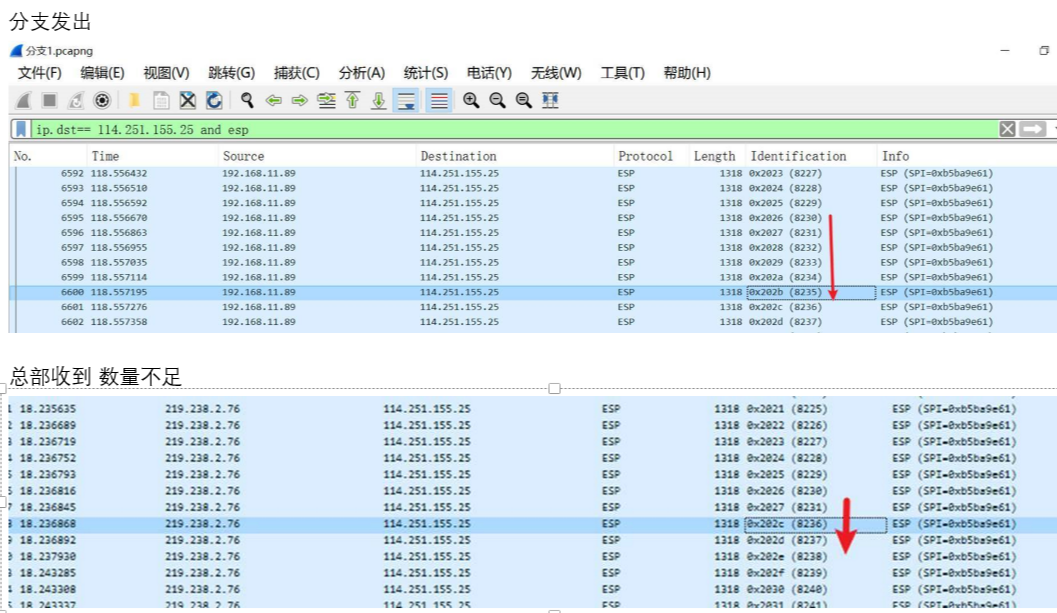Open Find Packet with the magnifier icon
This screenshot has width=1057, height=613.
[x=247, y=100]
